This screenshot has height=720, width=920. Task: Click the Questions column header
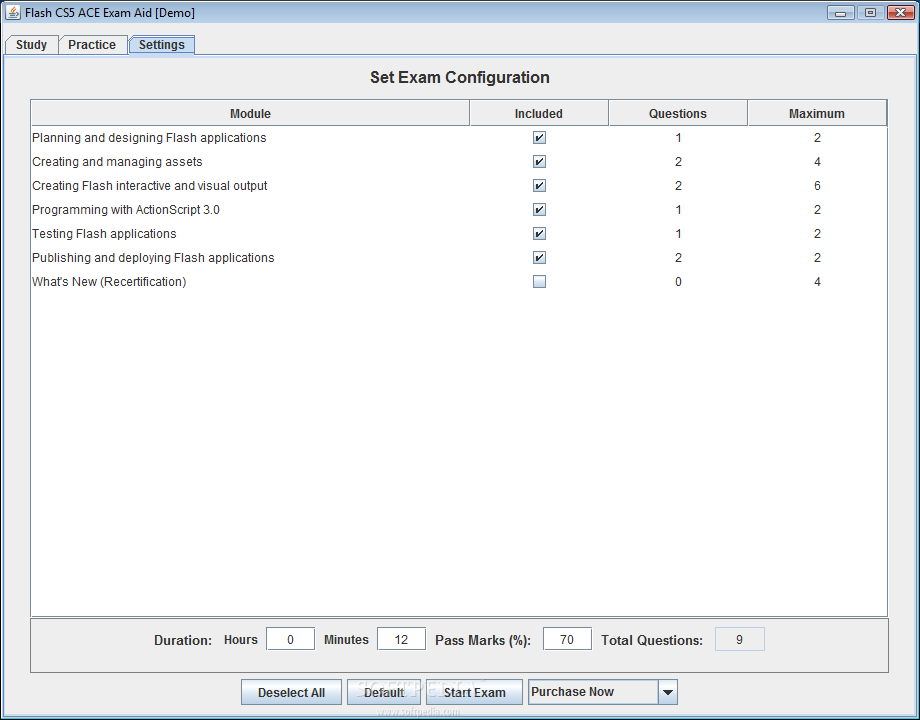click(678, 113)
